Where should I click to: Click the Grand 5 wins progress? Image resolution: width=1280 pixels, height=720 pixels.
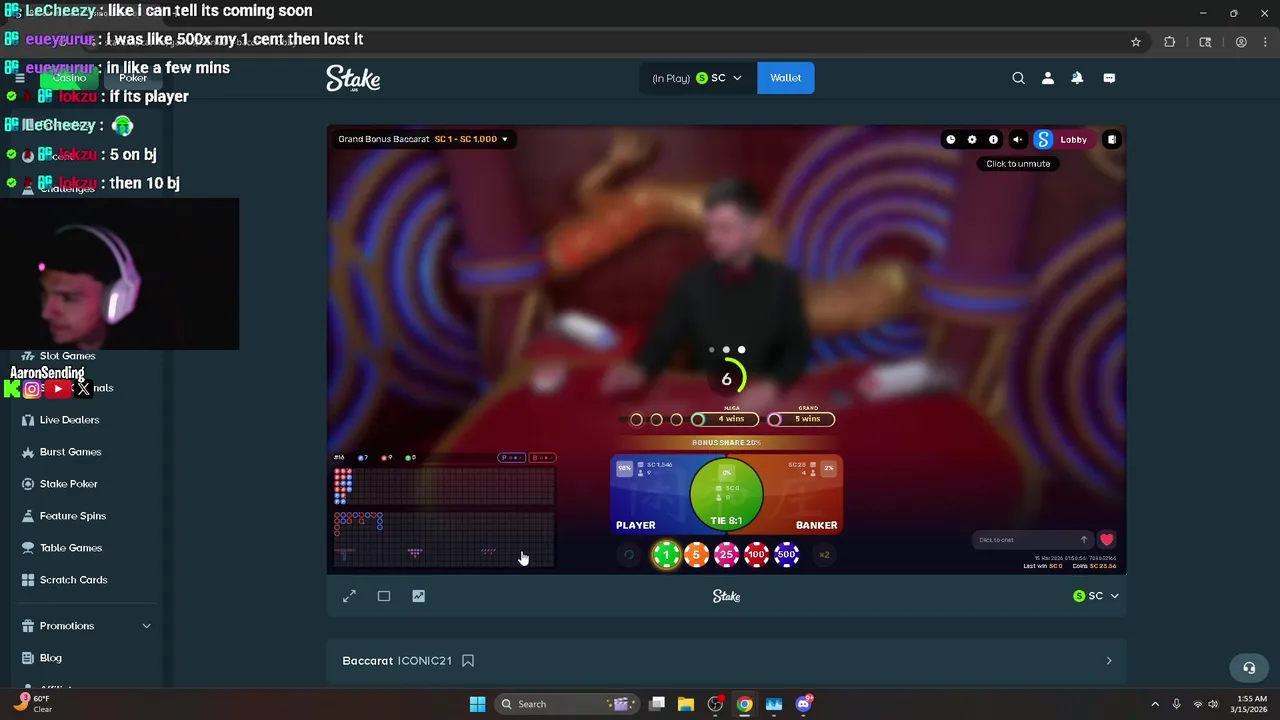point(801,419)
